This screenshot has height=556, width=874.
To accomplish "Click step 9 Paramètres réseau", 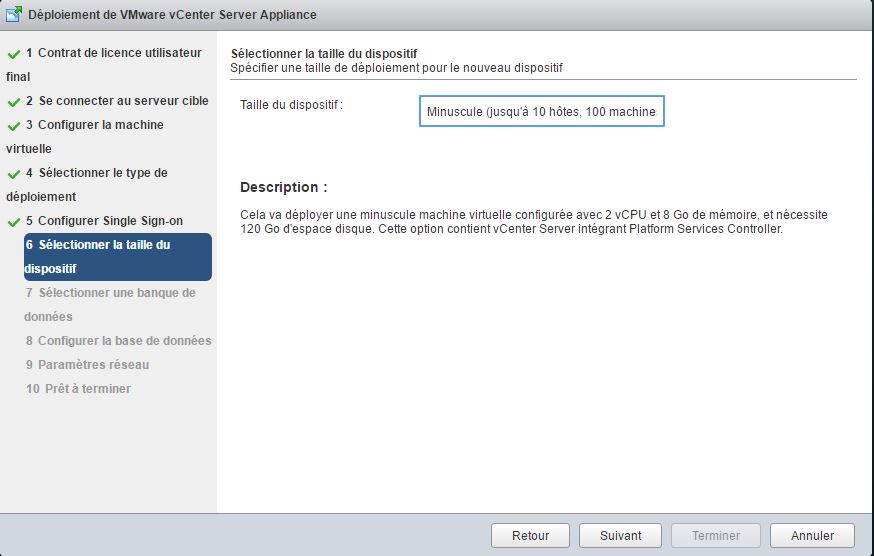I will [87, 365].
